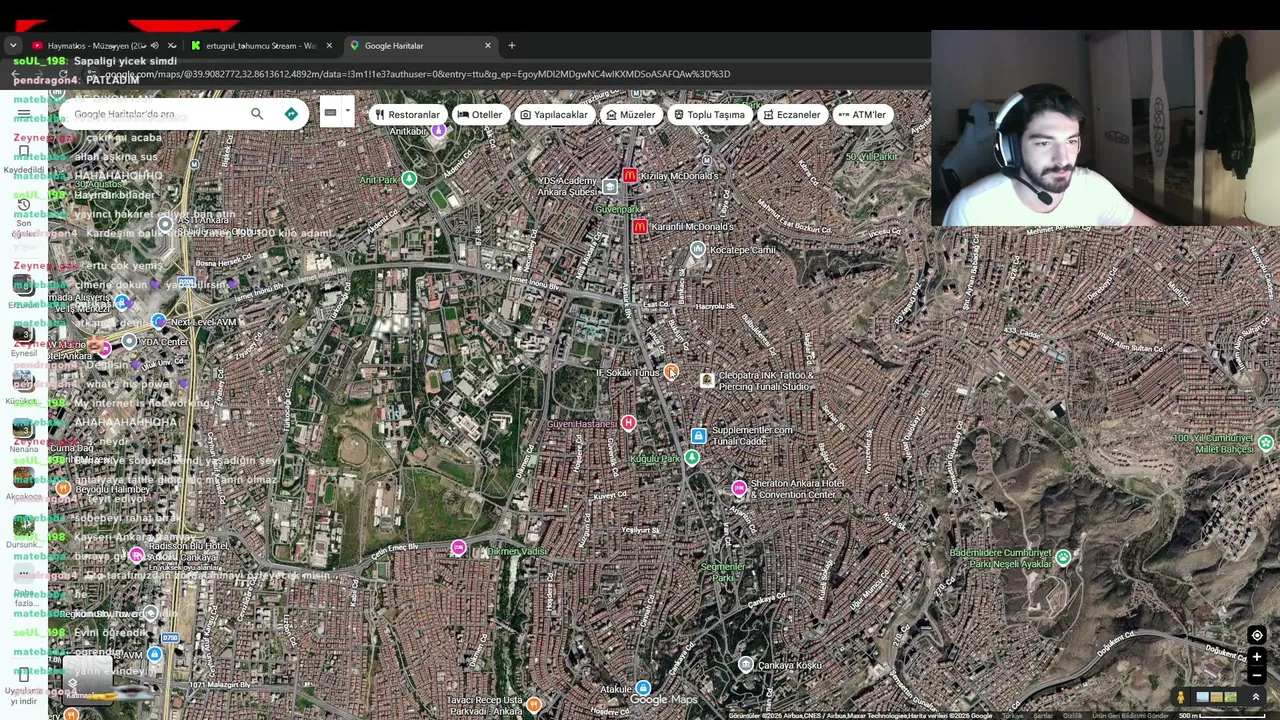The height and width of the screenshot is (720, 1280).
Task: Open the Kuğulu Park marker
Action: 692,458
